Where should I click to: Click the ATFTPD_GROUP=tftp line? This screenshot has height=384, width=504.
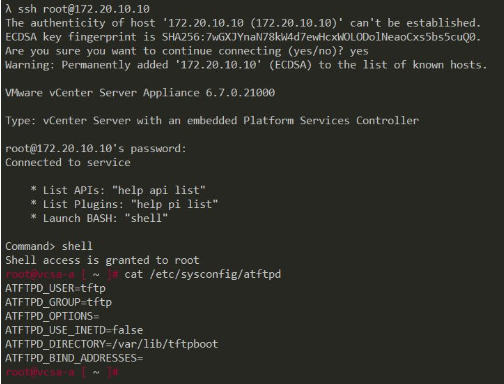pos(59,302)
